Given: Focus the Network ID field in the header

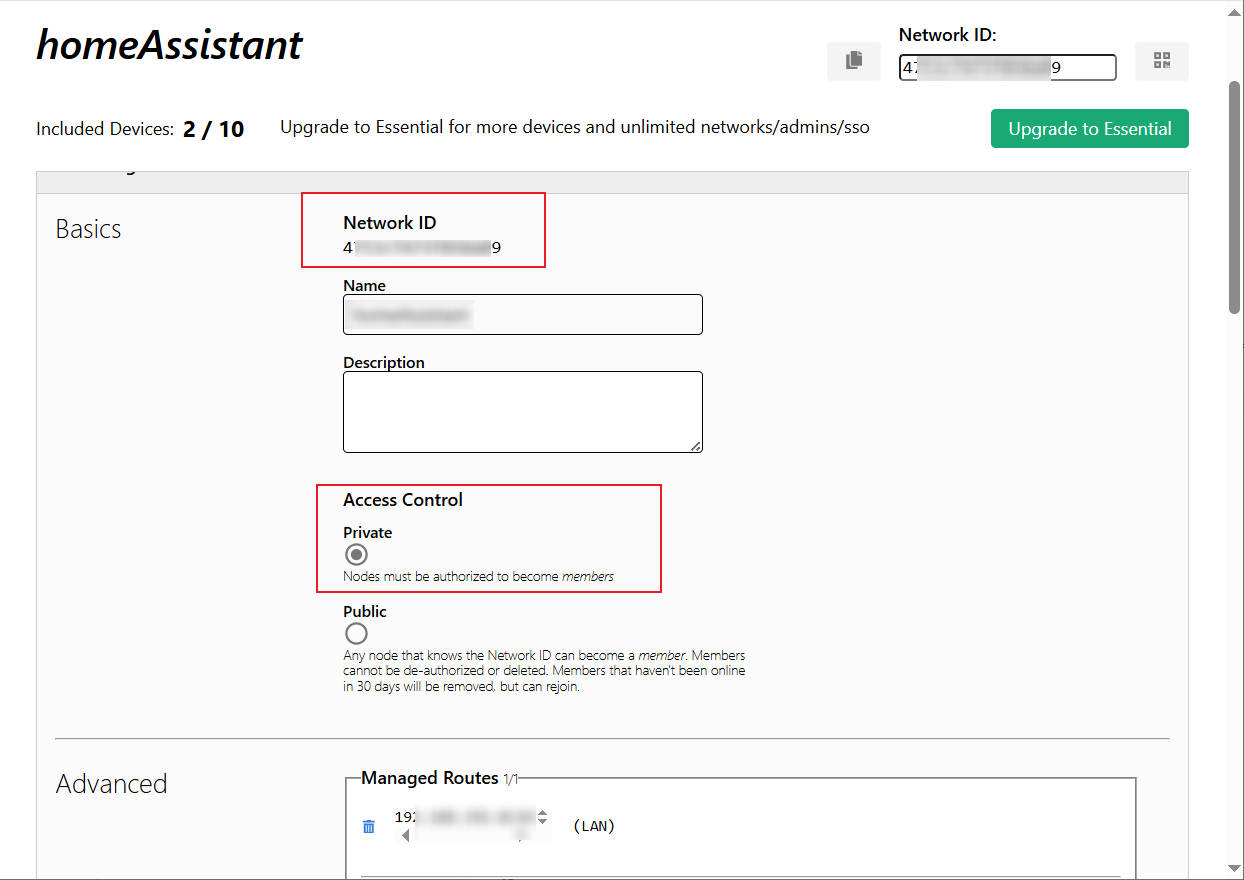Looking at the screenshot, I should coord(1007,67).
